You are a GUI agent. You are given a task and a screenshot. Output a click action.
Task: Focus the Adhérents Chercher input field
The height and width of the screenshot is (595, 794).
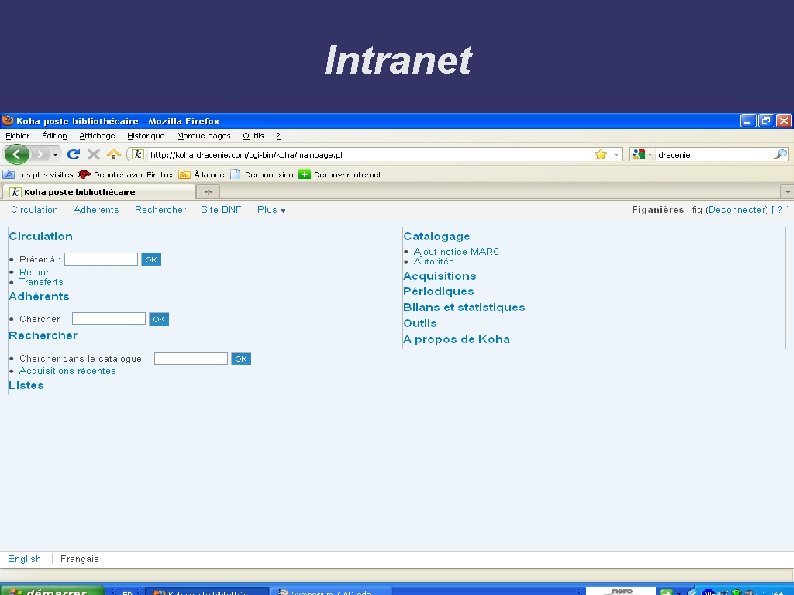click(x=109, y=319)
